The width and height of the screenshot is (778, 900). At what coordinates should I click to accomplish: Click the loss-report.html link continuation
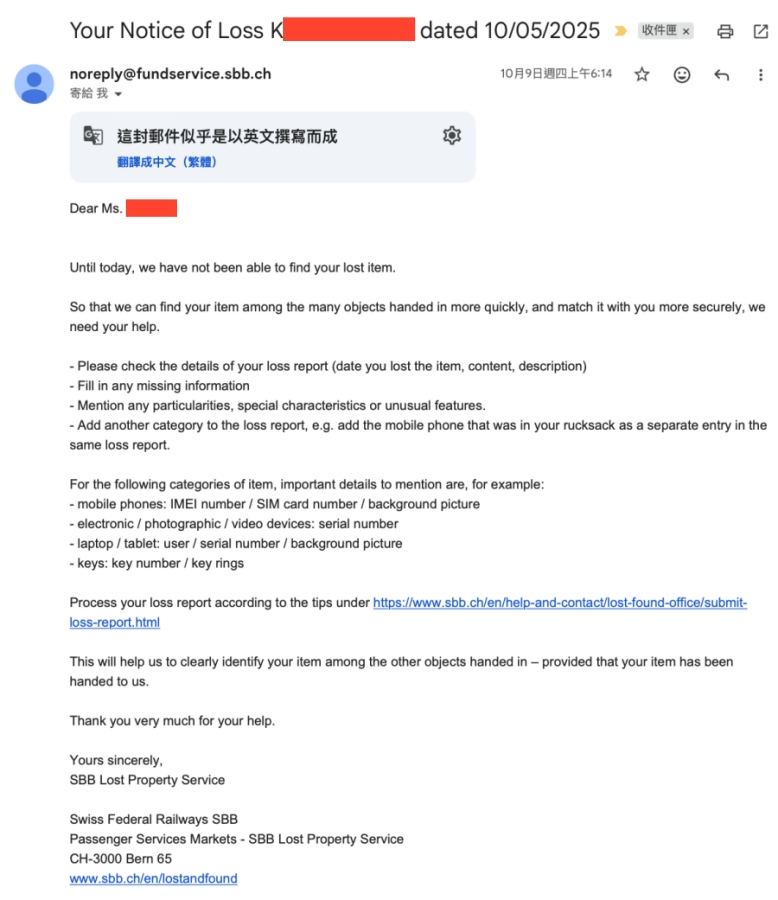115,623
